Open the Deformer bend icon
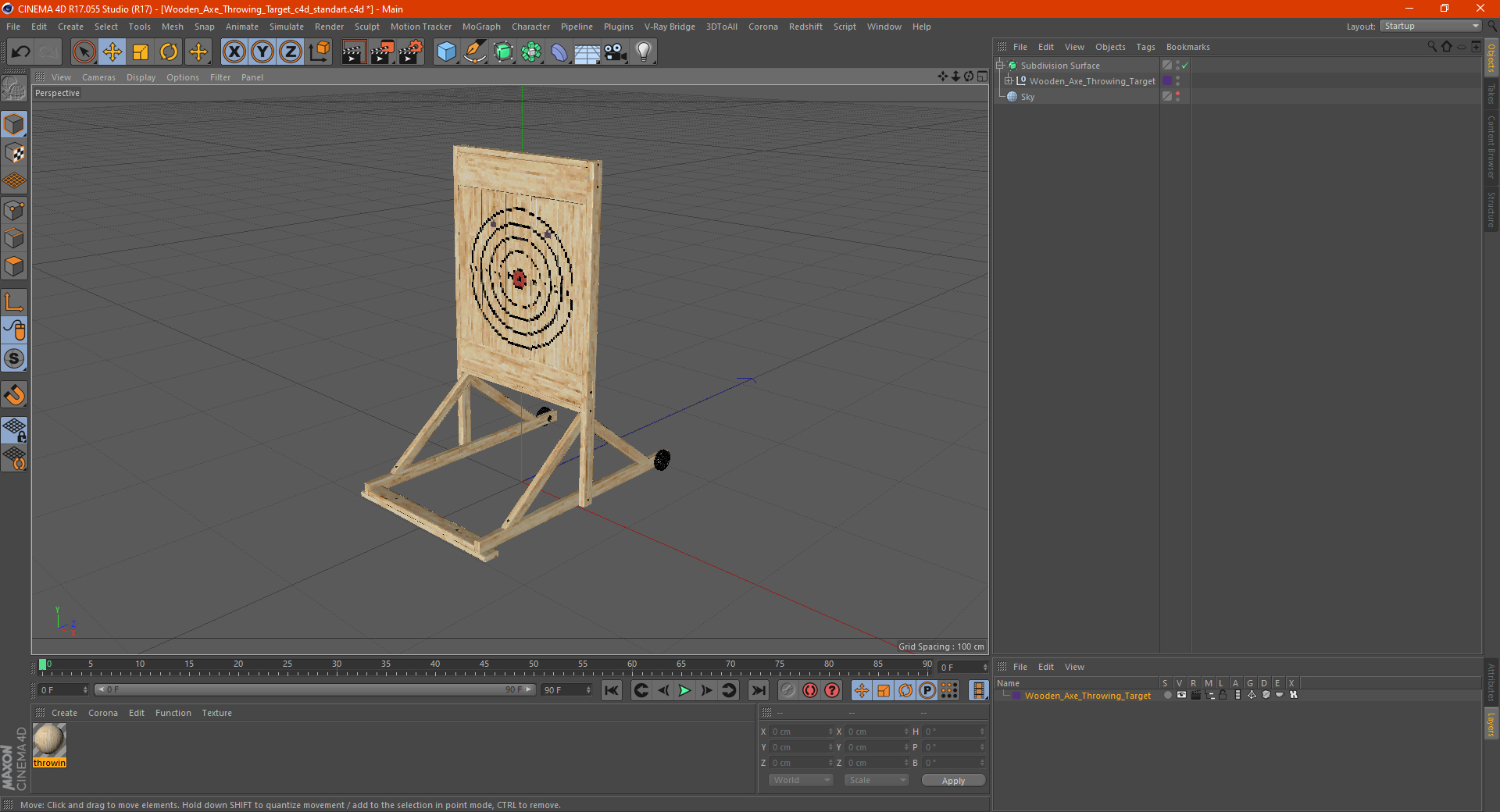 click(559, 52)
